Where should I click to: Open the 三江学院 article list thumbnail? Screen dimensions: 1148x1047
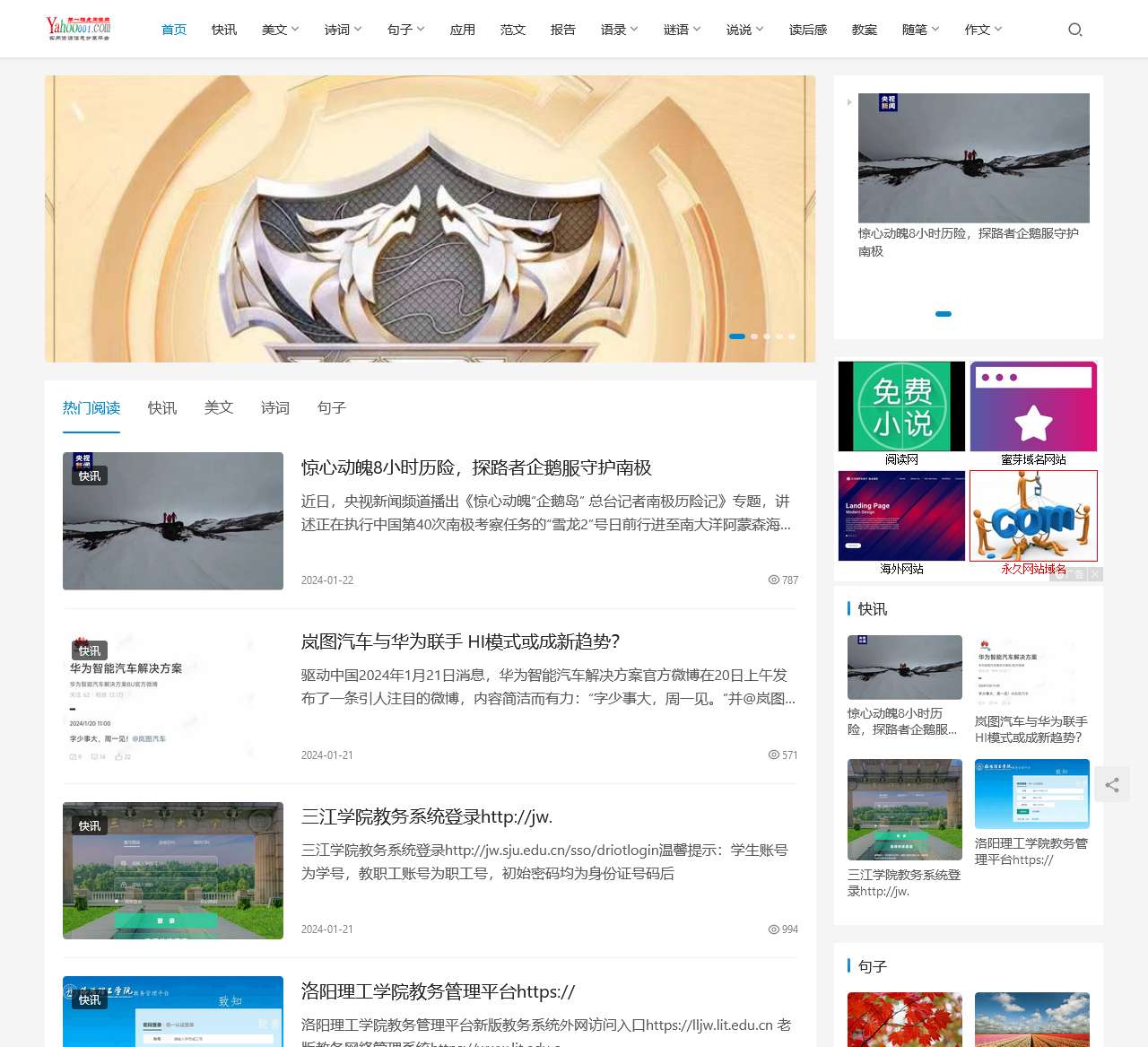(173, 870)
